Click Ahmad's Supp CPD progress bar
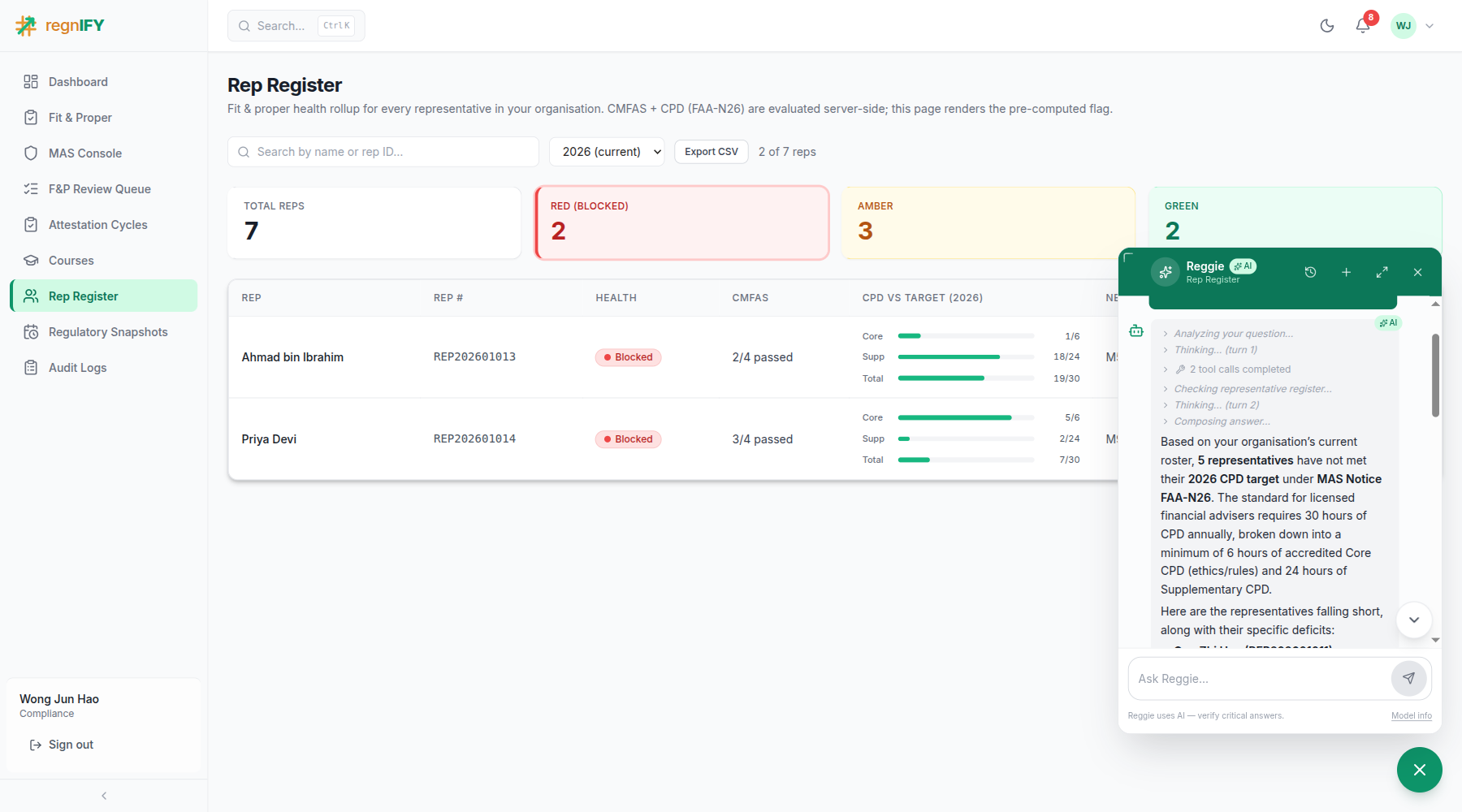Image resolution: width=1462 pixels, height=812 pixels. (967, 357)
